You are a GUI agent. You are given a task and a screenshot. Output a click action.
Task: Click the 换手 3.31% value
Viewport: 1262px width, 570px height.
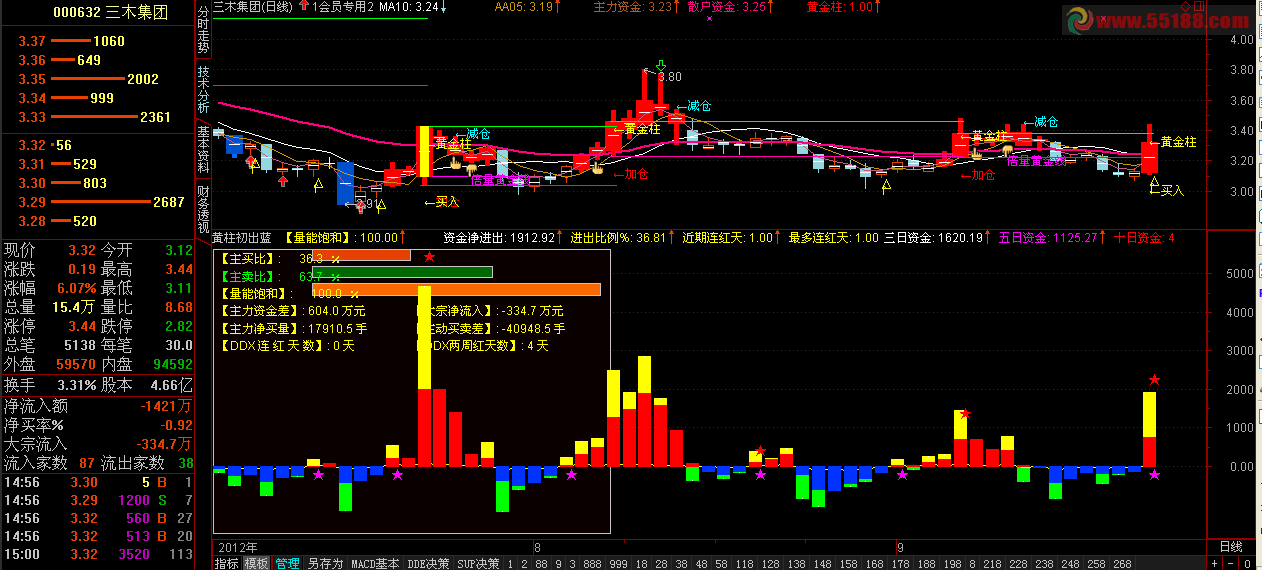(76, 384)
